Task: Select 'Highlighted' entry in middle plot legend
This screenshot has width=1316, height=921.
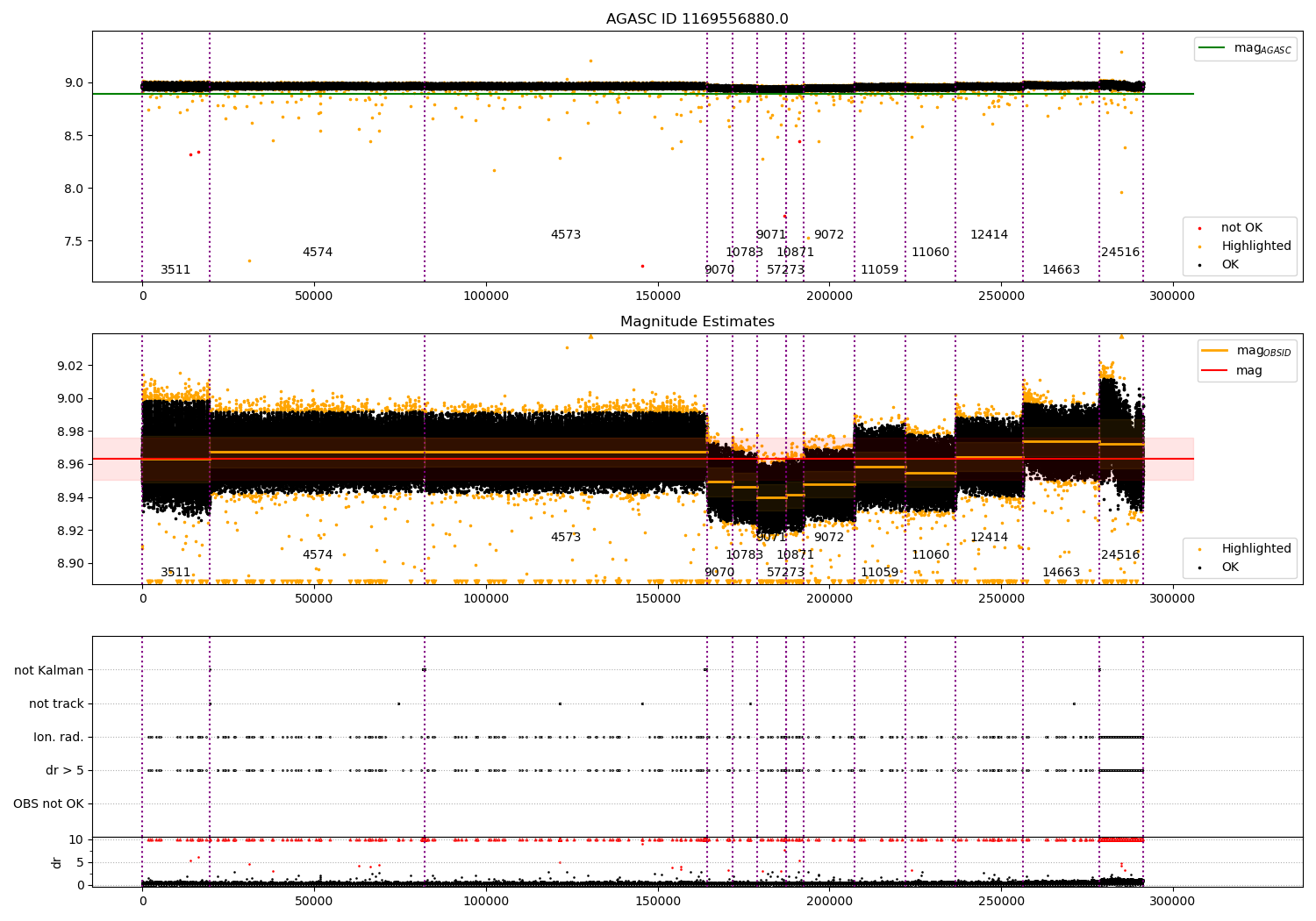Action: click(x=1256, y=549)
